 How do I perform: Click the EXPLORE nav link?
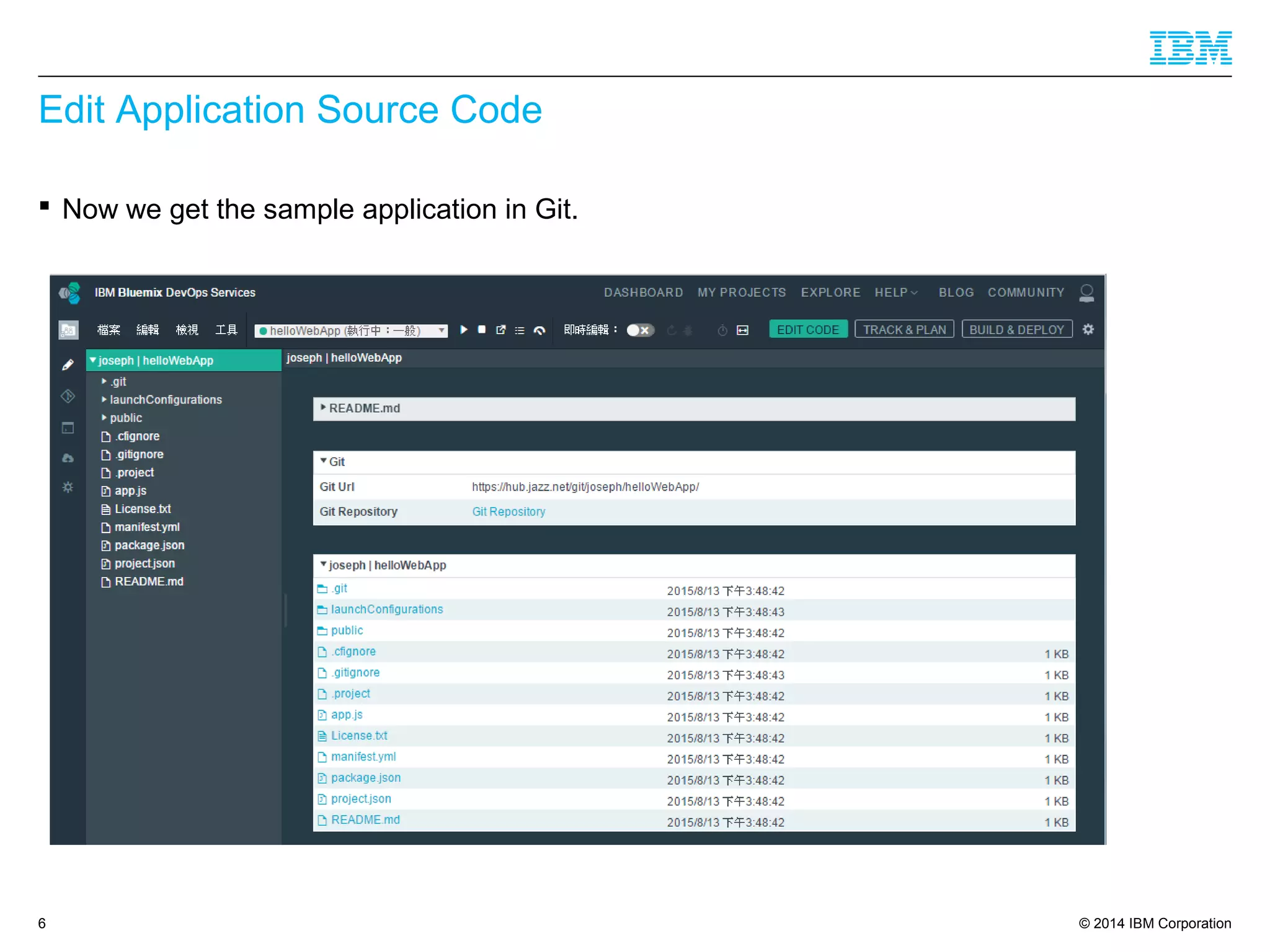[830, 293]
